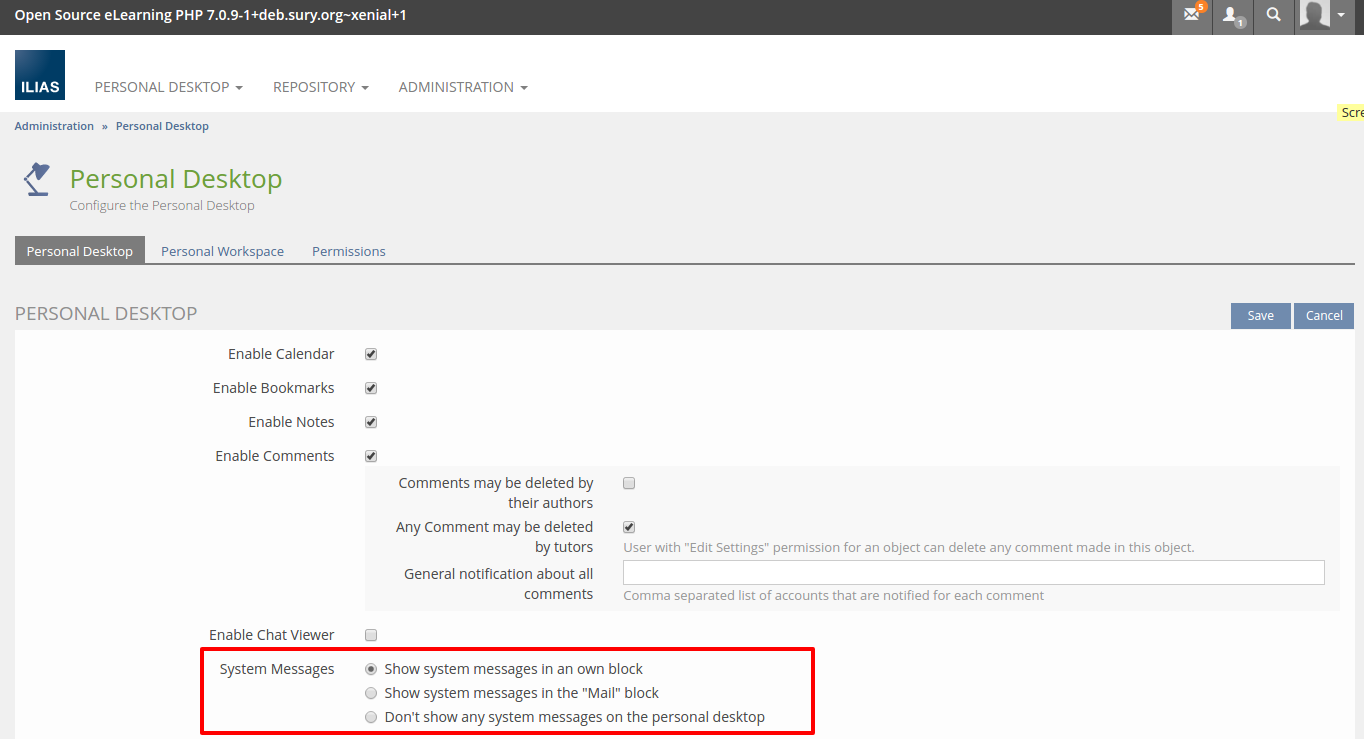Click the contacts user icon in header
The image size is (1364, 739).
click(x=1232, y=16)
